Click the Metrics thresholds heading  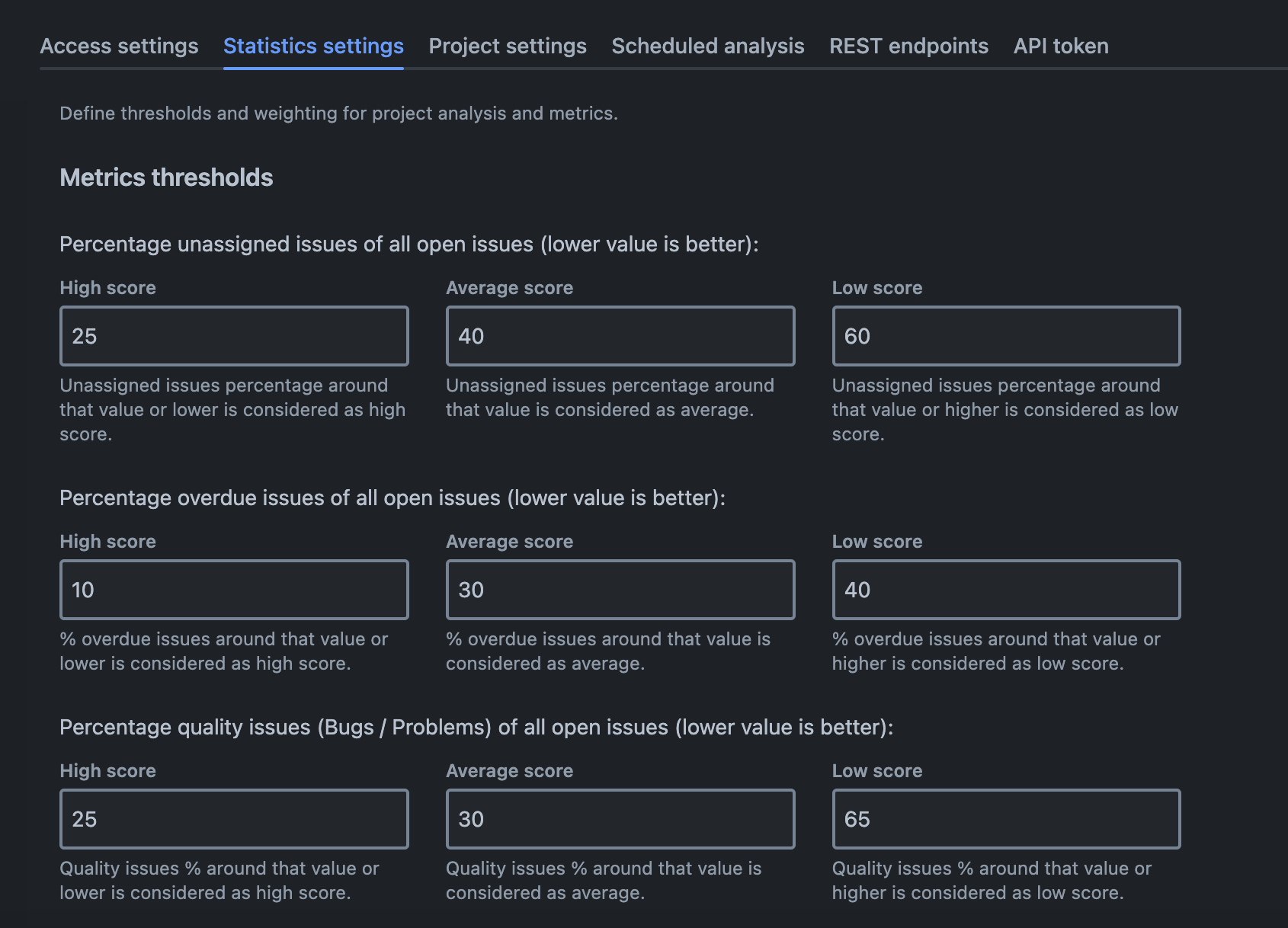(x=166, y=178)
